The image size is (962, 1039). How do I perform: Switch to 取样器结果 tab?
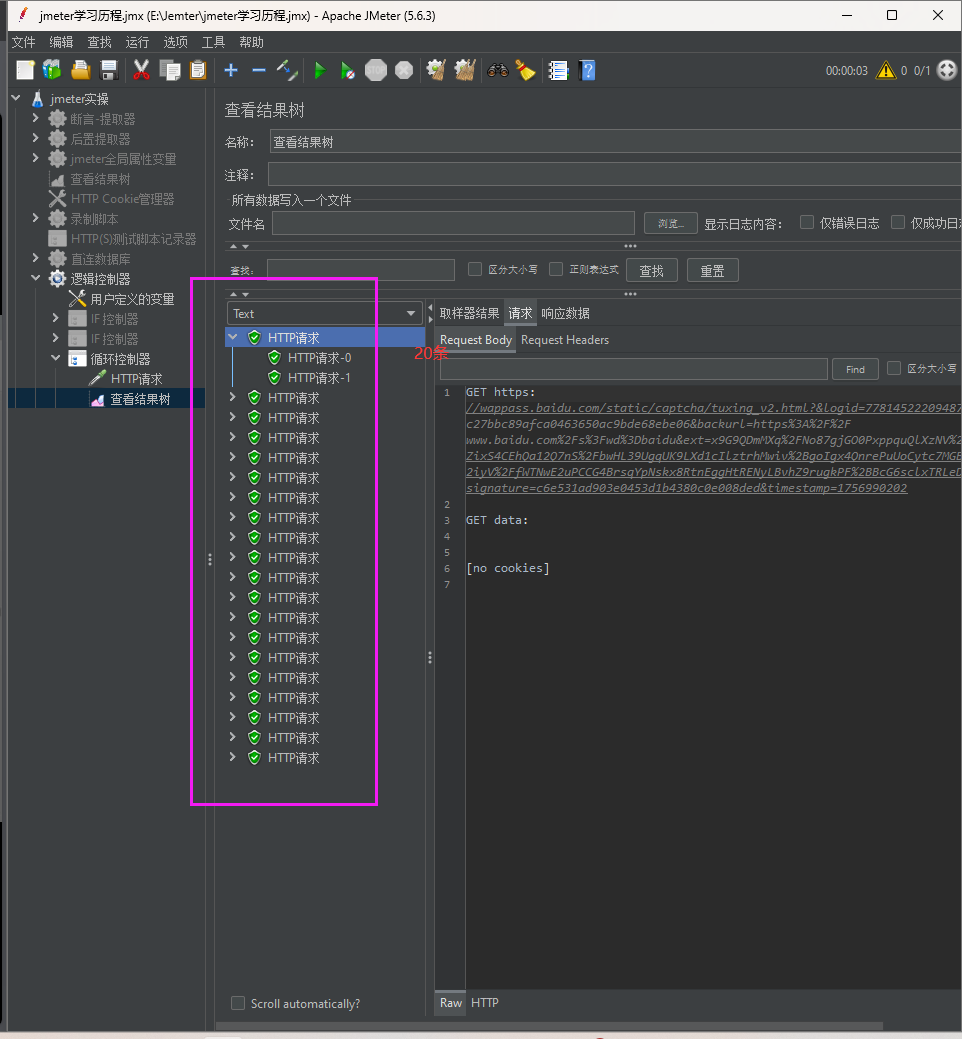[x=469, y=313]
